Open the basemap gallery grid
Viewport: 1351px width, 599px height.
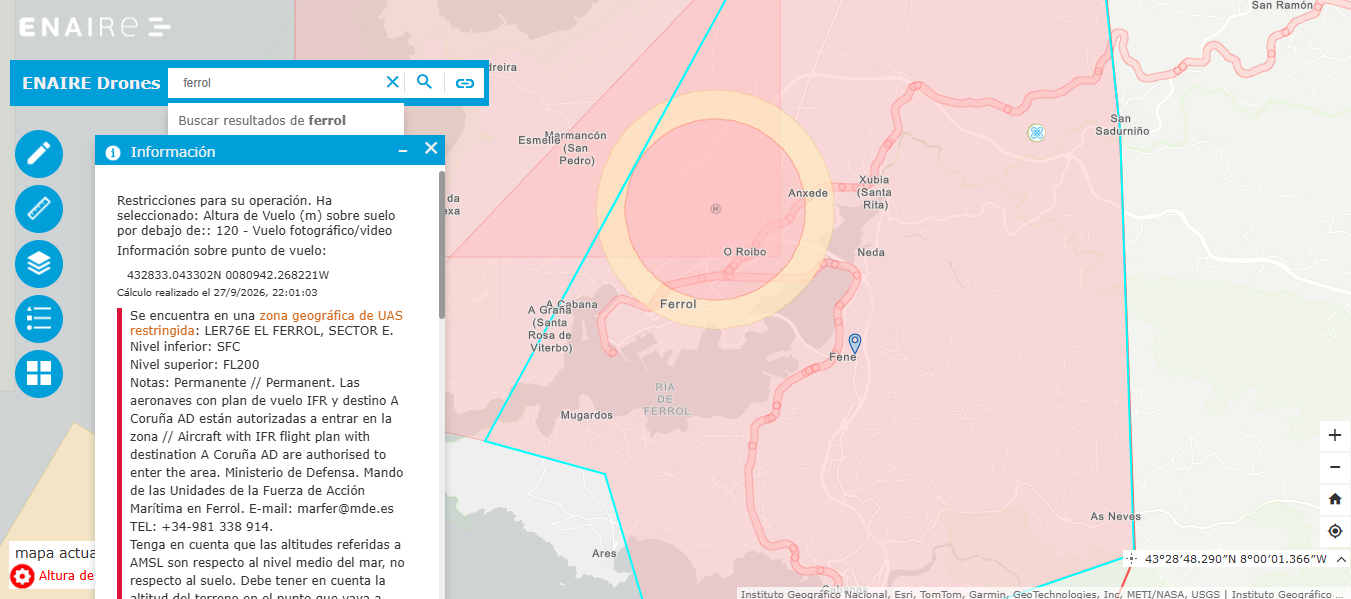39,374
